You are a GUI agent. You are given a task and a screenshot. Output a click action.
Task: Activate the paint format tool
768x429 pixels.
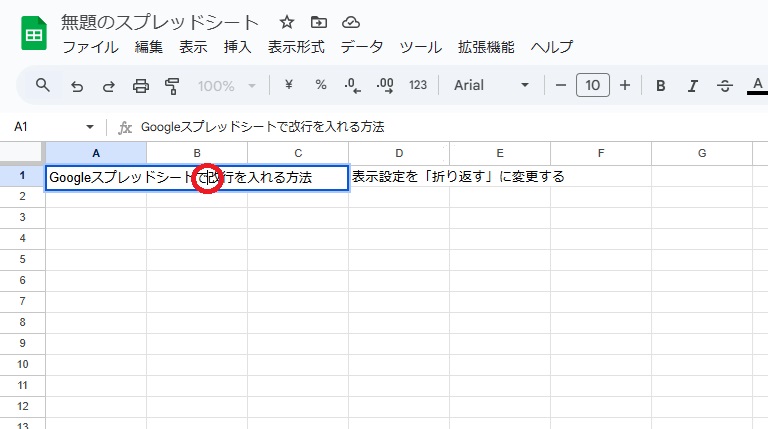[172, 86]
